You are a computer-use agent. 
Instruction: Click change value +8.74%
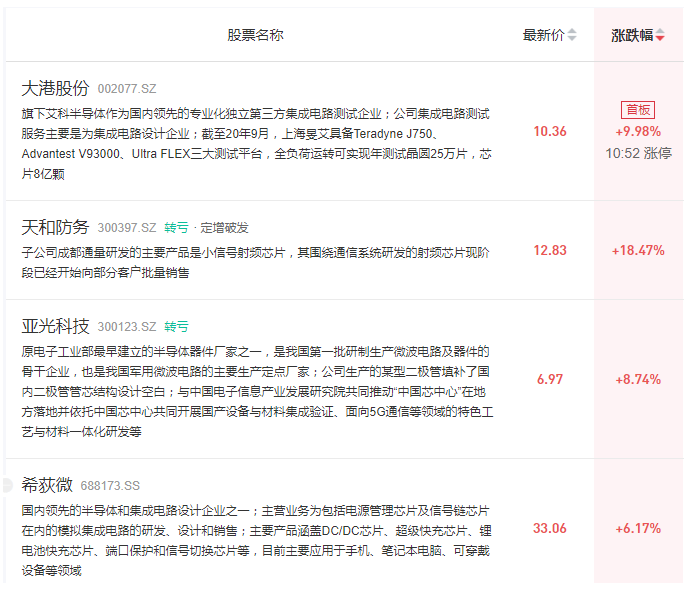tap(638, 380)
